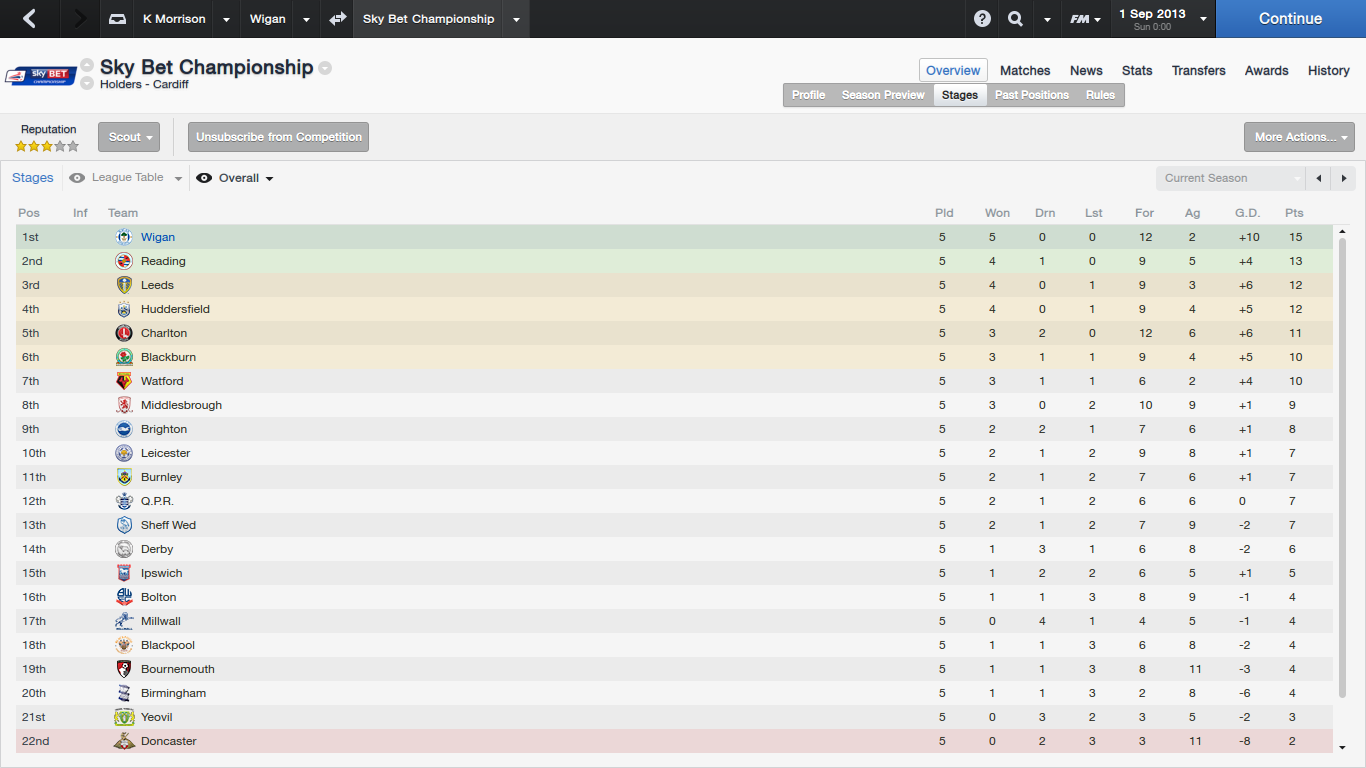The image size is (1366, 768).
Task: Click the swap arrows icon in top bar
Action: 338,19
